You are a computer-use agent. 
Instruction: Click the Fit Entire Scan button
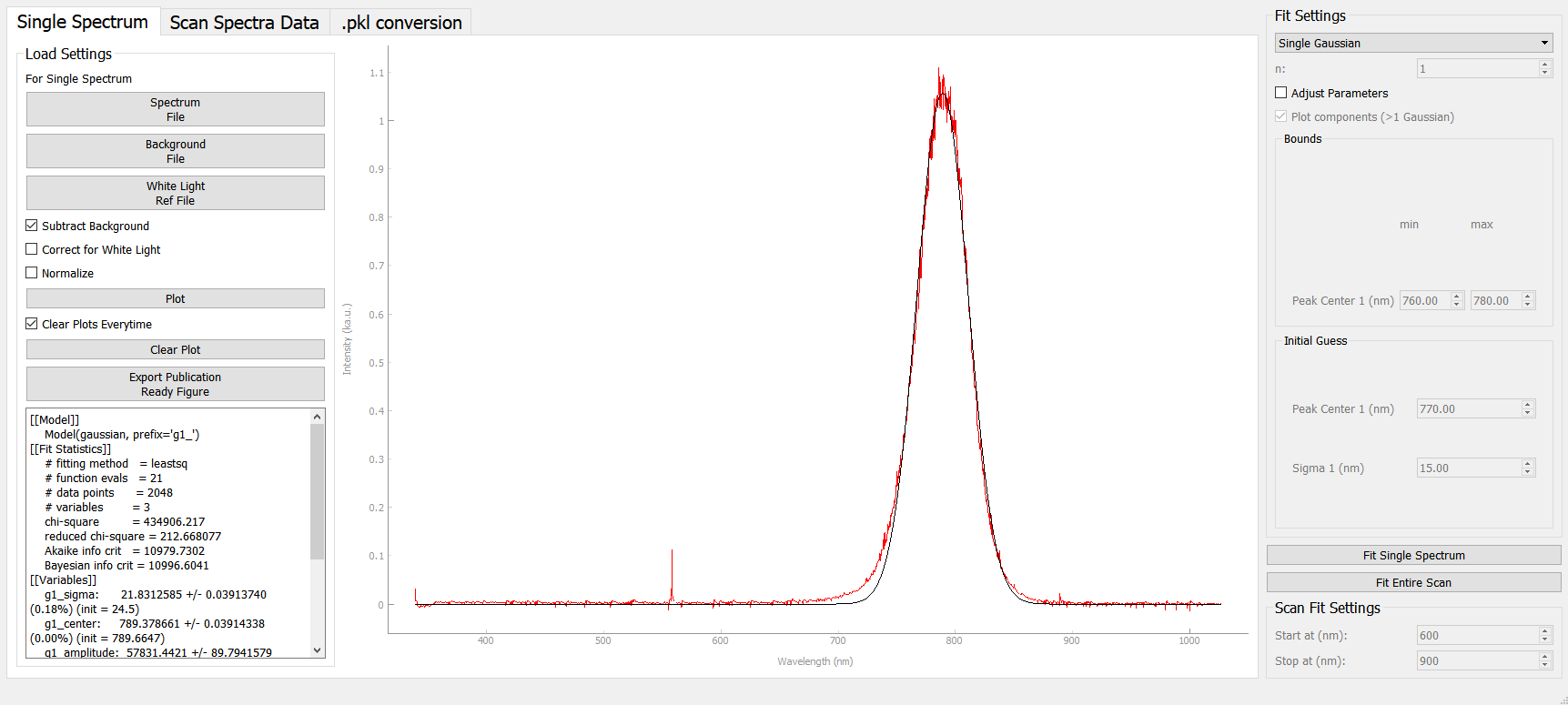1413,582
